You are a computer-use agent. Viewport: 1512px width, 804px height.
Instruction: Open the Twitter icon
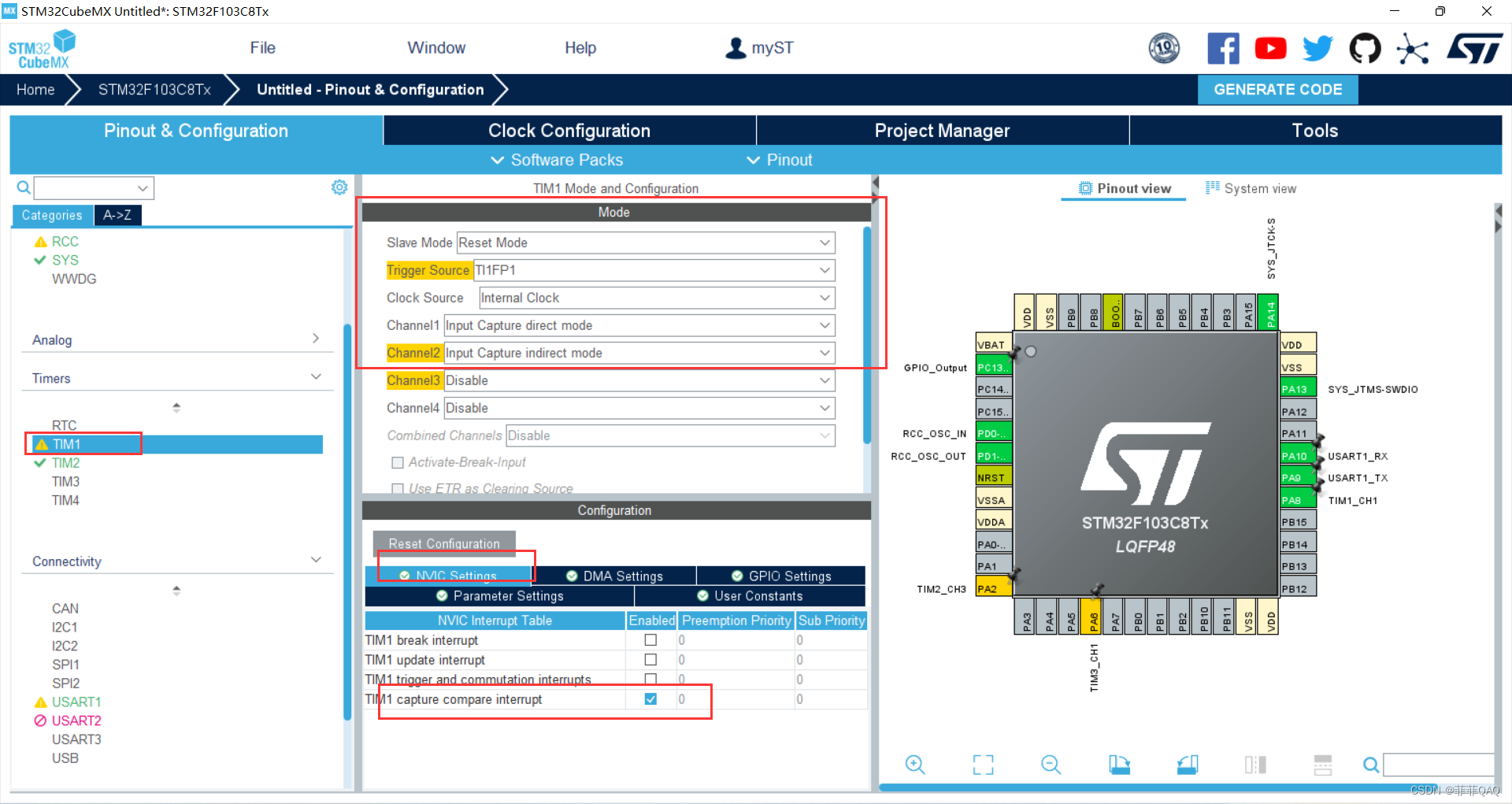pos(1317,48)
